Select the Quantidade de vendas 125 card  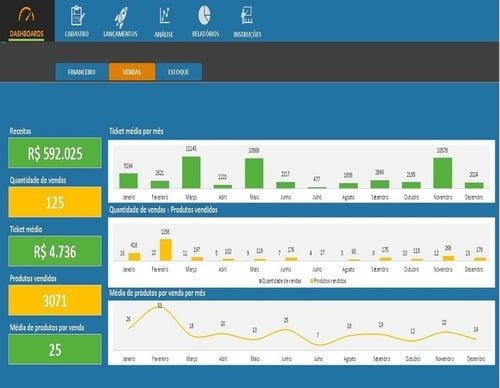[x=55, y=202]
